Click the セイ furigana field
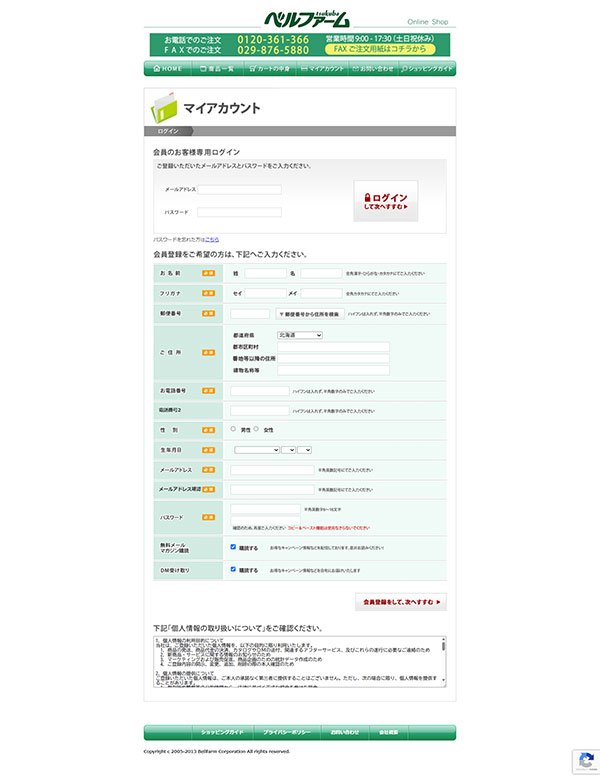The width and height of the screenshot is (600, 779). (265, 293)
